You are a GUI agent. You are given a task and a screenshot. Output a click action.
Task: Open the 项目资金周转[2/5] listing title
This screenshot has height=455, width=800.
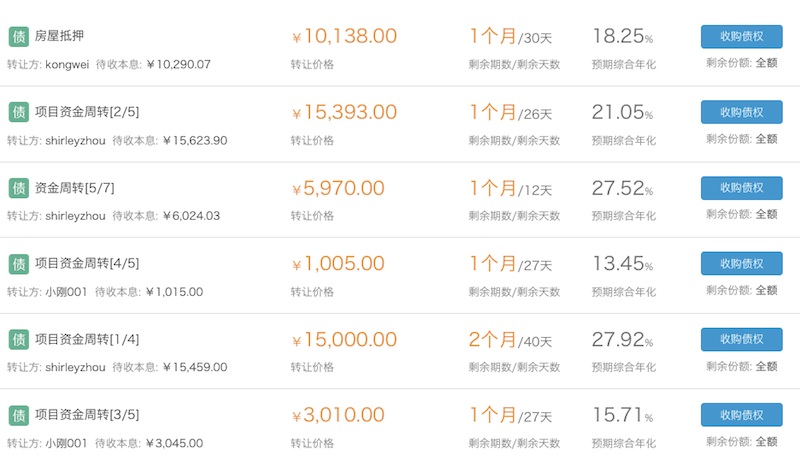(x=87, y=112)
